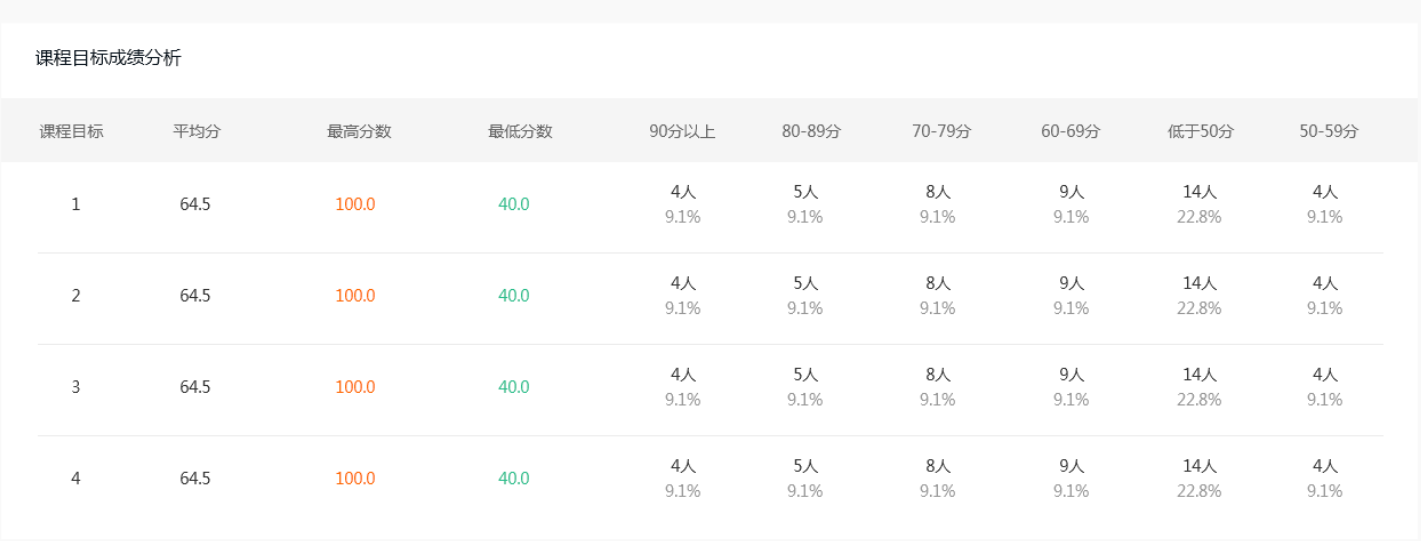Click 14人 cell in course target 1 row
Screen dimensions: 1421x541
[x=1199, y=192]
